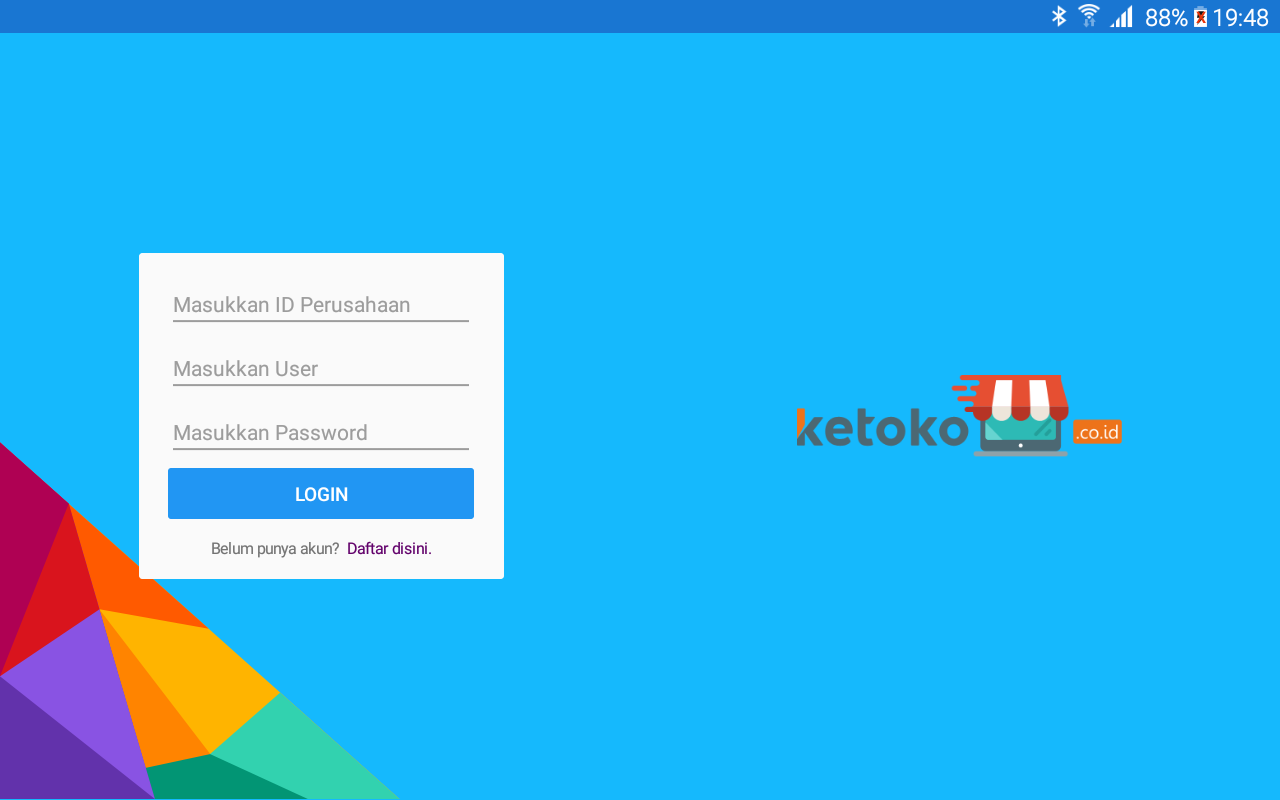Tap the 19:48 clock in status bar
1280x800 pixels.
[x=1240, y=17]
